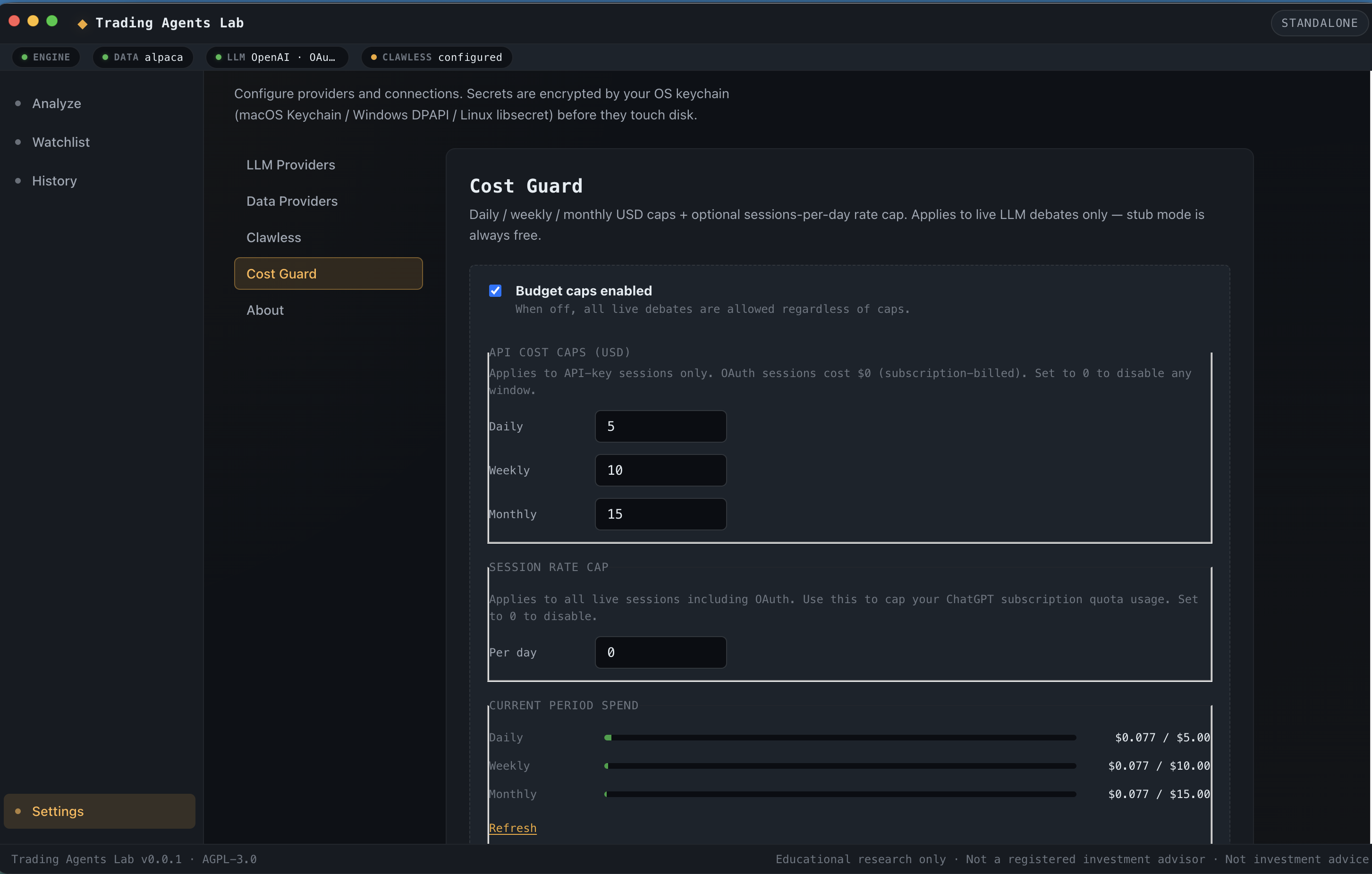
Task: Click the '$0.077 / $5.00' daily spend value
Action: coord(1162,737)
